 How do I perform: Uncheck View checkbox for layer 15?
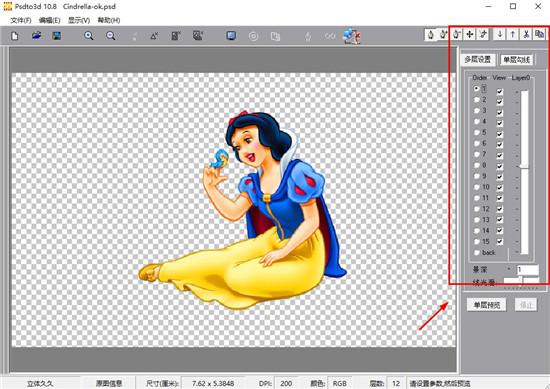click(499, 241)
